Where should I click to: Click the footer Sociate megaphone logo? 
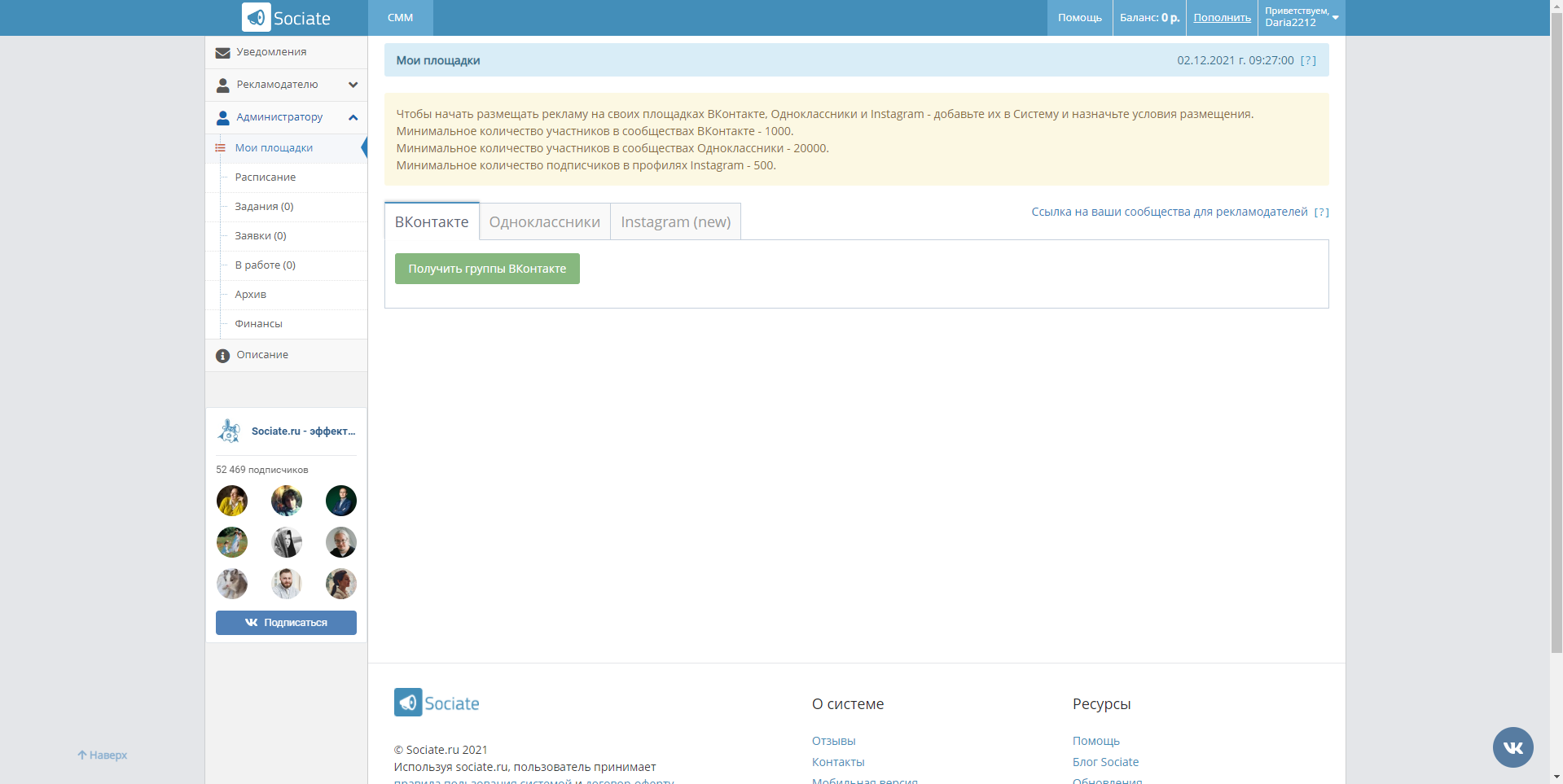pyautogui.click(x=437, y=703)
